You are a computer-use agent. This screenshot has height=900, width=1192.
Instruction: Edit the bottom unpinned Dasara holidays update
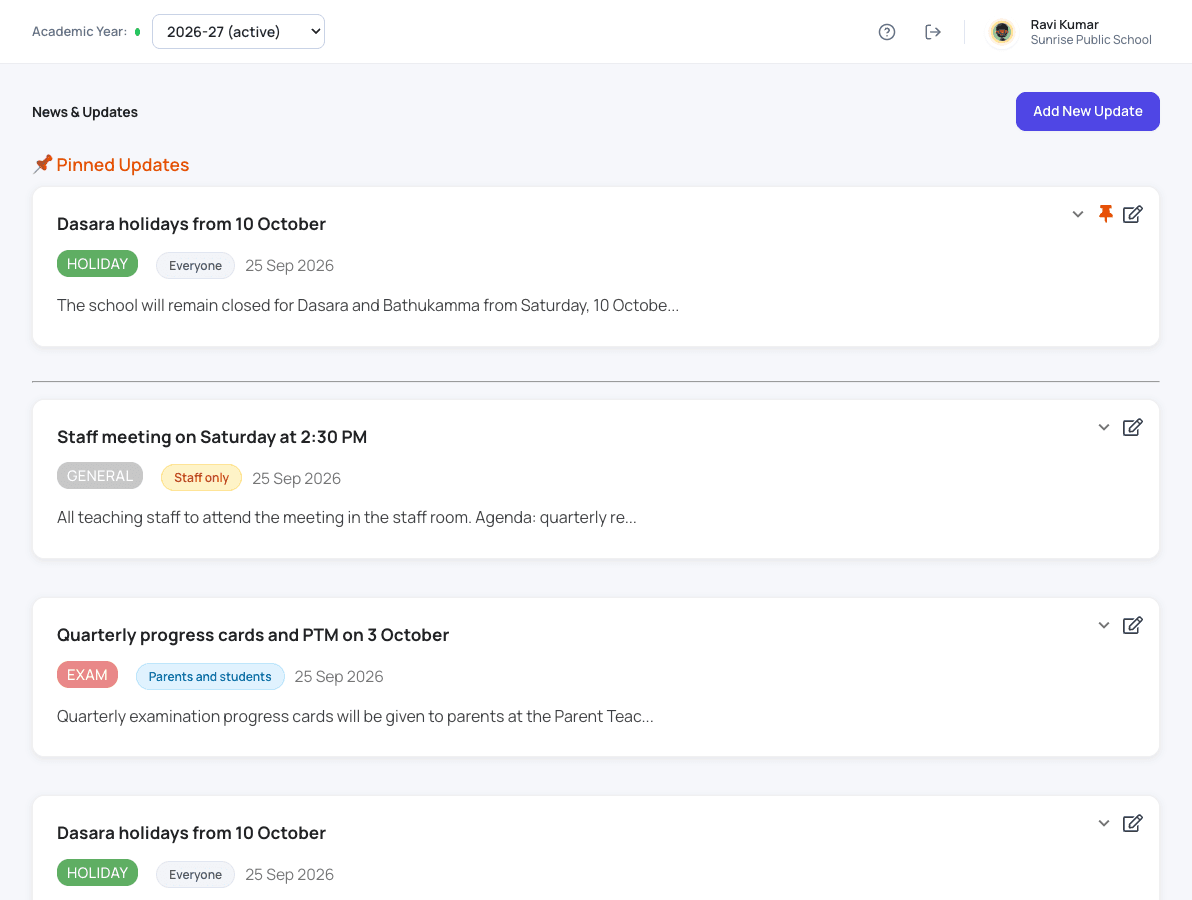click(x=1133, y=823)
